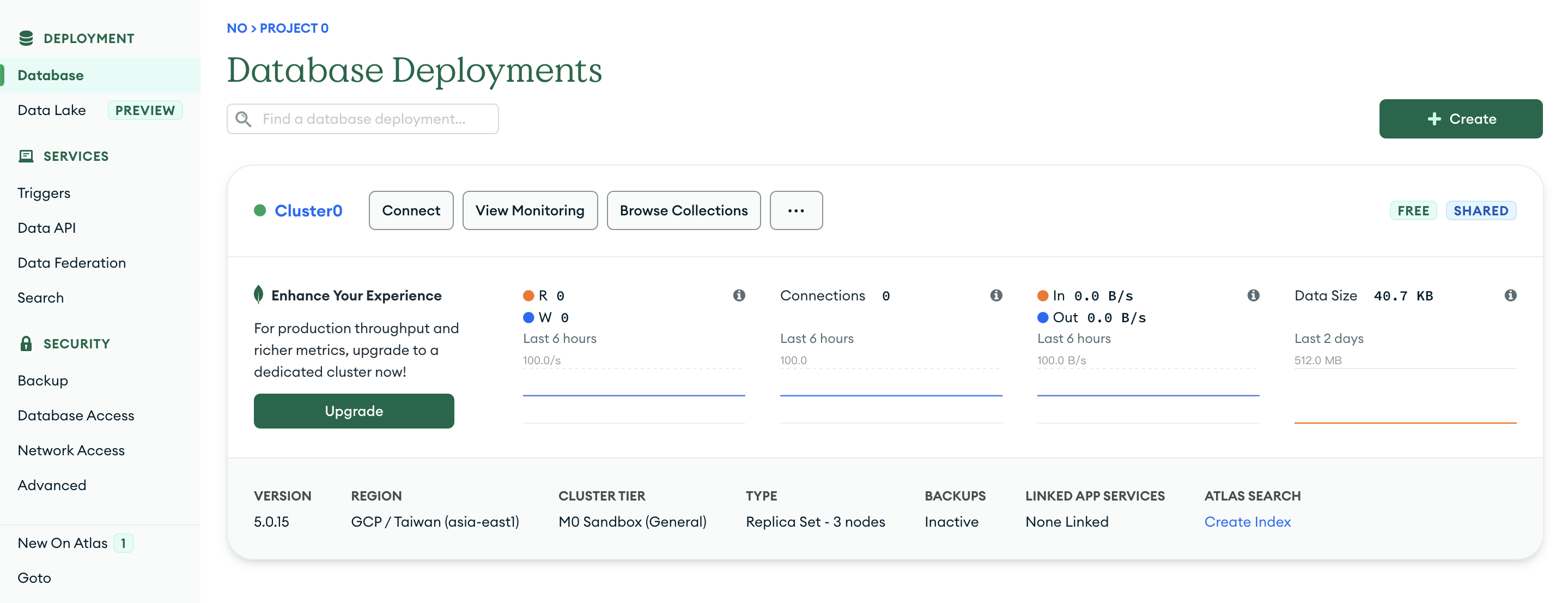Image resolution: width=1568 pixels, height=603 pixels.
Task: Open the cluster more options ellipsis menu
Action: [x=796, y=210]
